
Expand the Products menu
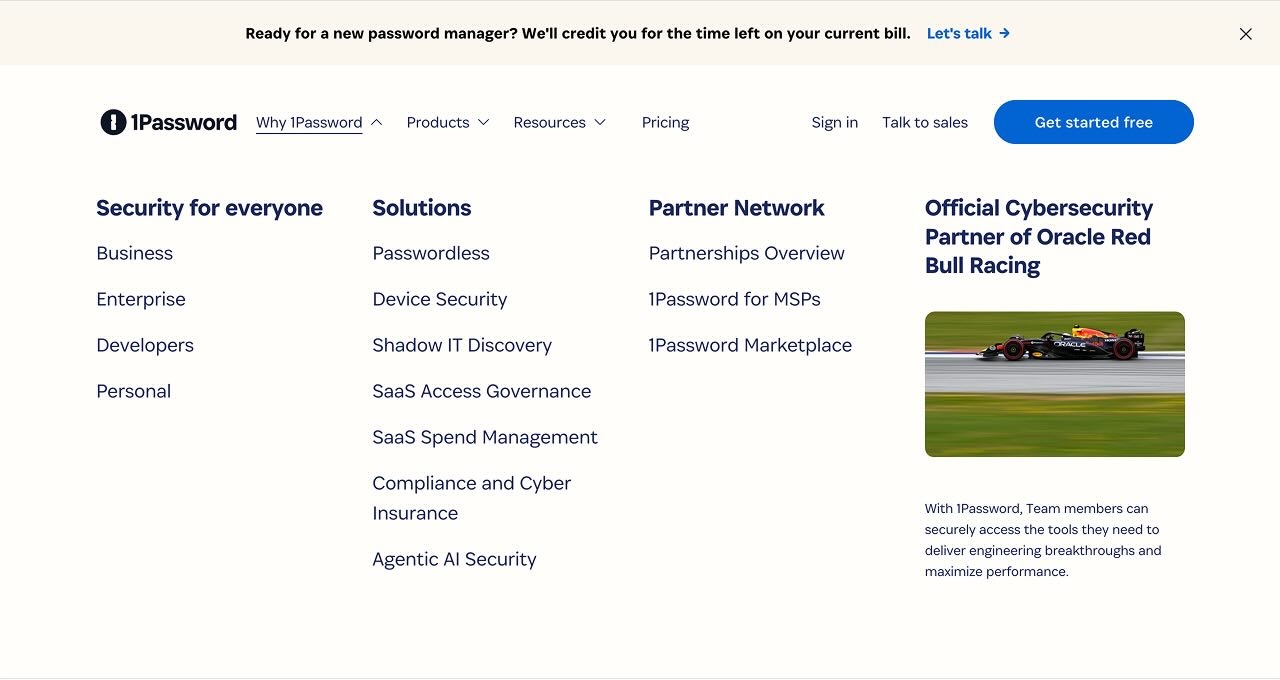[x=447, y=122]
